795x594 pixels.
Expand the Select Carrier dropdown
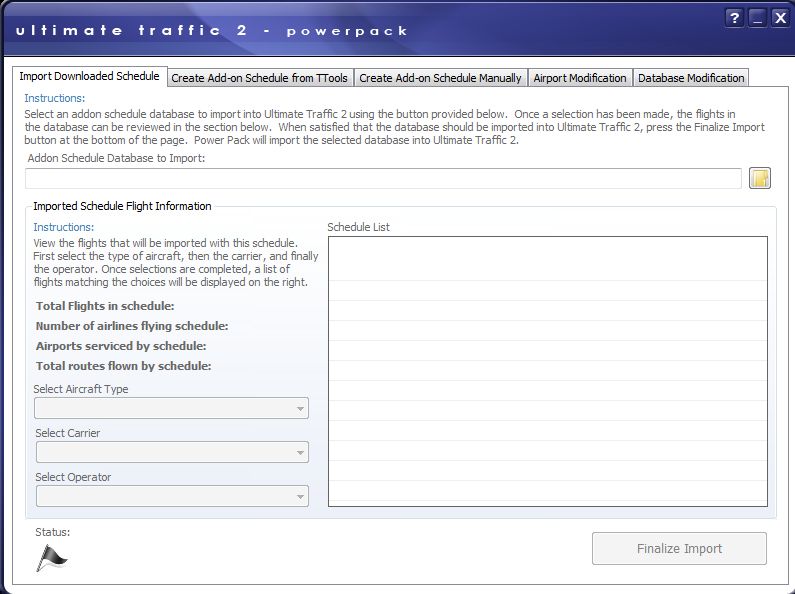(172, 452)
